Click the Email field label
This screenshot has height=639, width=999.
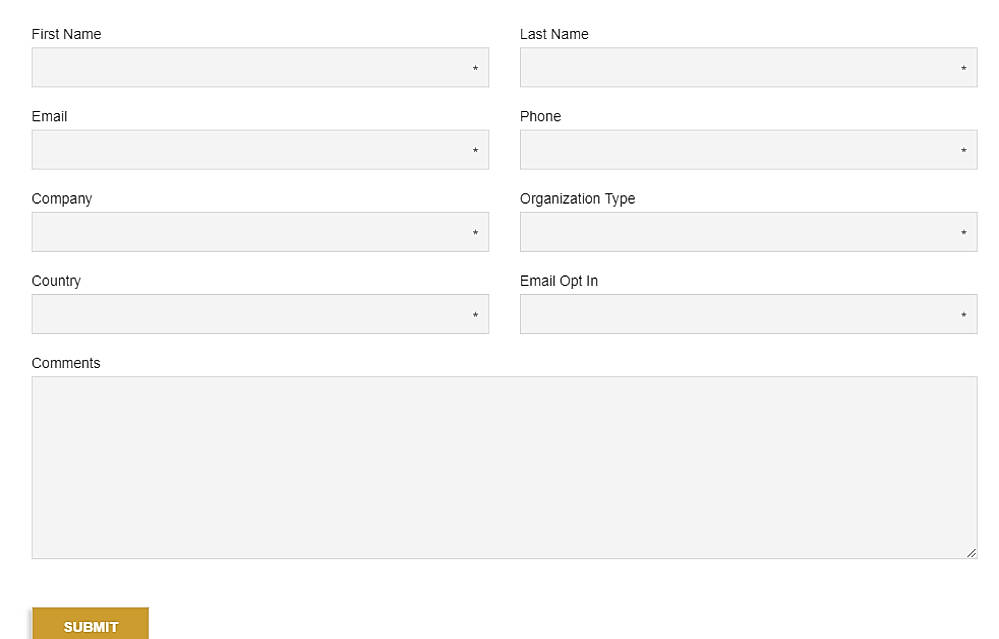[49, 116]
